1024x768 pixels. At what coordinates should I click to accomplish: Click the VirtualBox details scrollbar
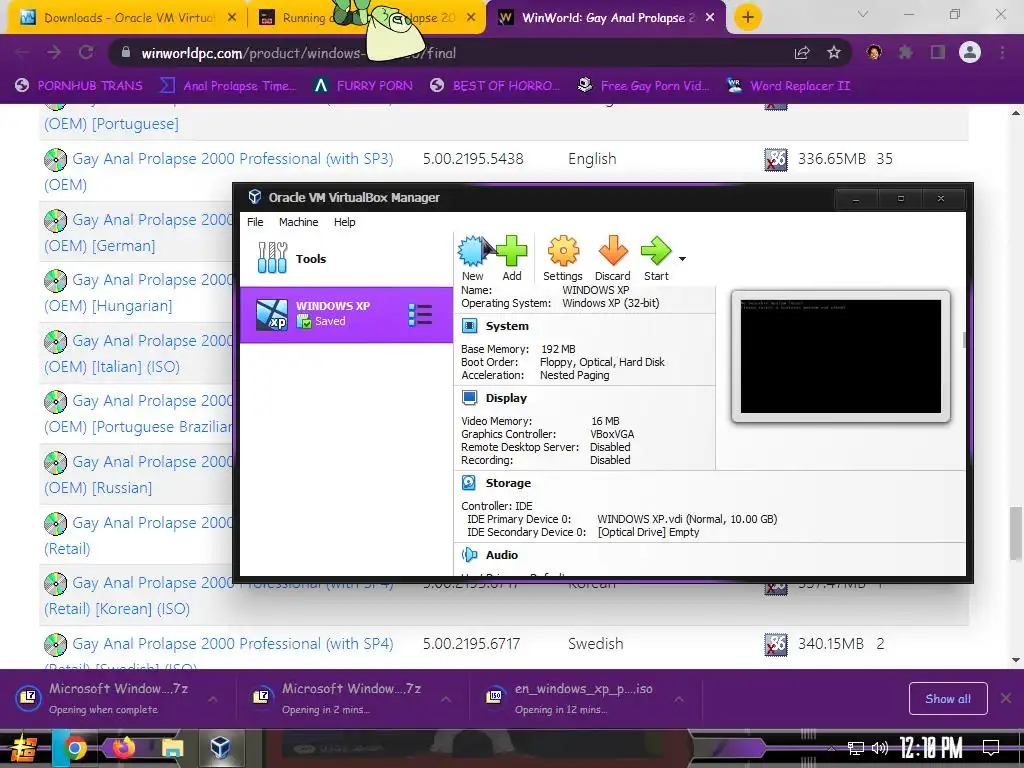964,340
